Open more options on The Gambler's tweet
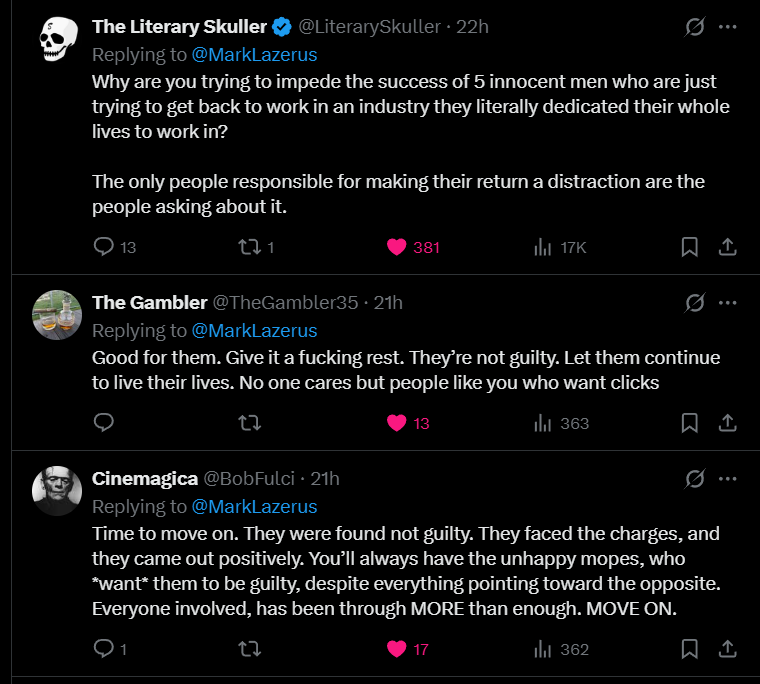The image size is (760, 684). coord(728,302)
